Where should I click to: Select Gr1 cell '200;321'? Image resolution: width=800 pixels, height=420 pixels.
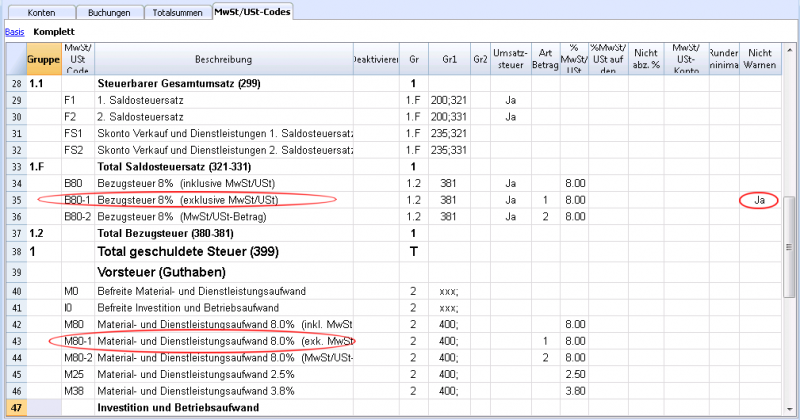tap(449, 100)
